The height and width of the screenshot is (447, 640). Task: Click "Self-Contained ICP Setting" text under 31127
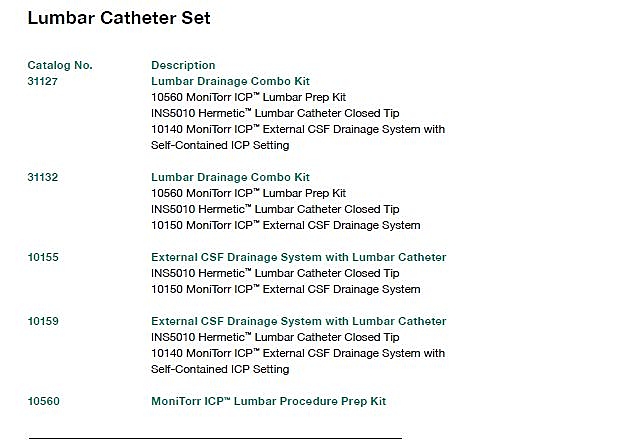pos(220,145)
